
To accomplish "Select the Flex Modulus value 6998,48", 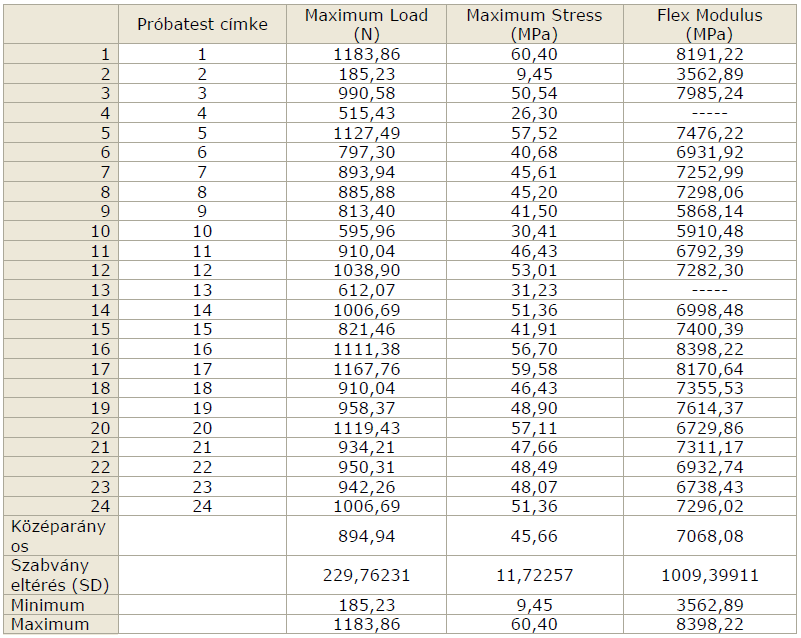I will [x=710, y=310].
